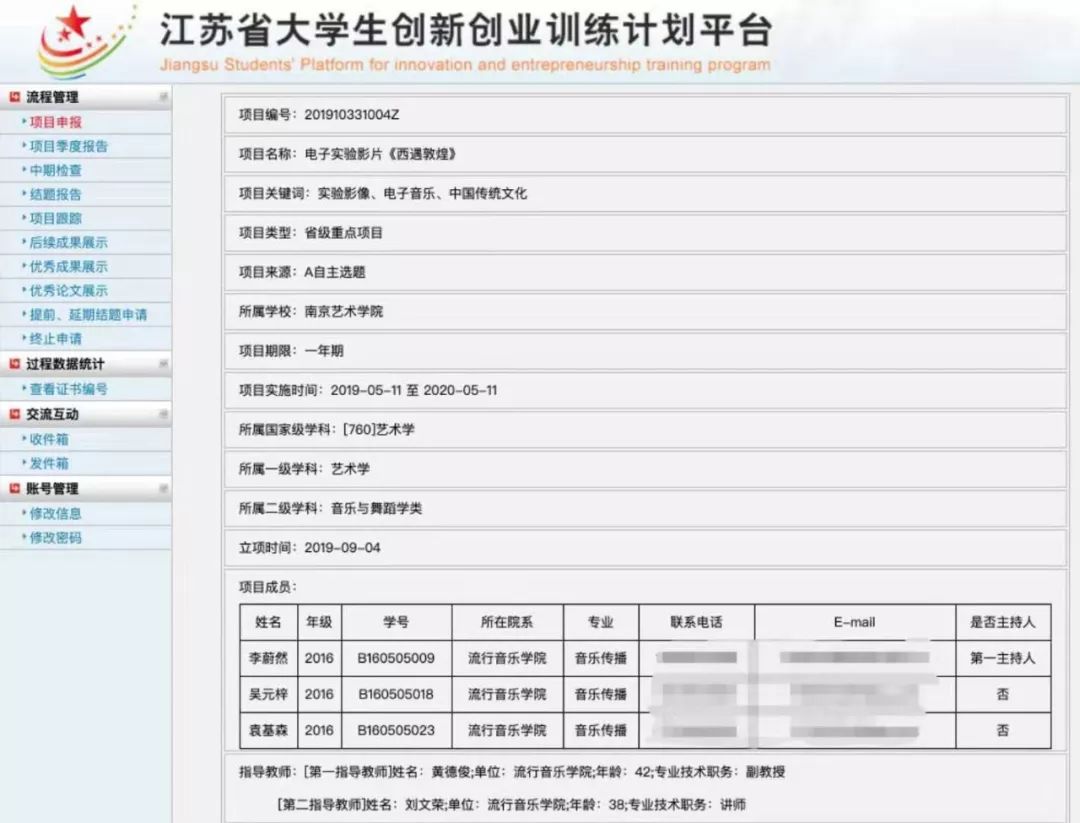This screenshot has width=1080, height=823.
Task: Select 项目跟踪 menu item
Action: [56, 218]
